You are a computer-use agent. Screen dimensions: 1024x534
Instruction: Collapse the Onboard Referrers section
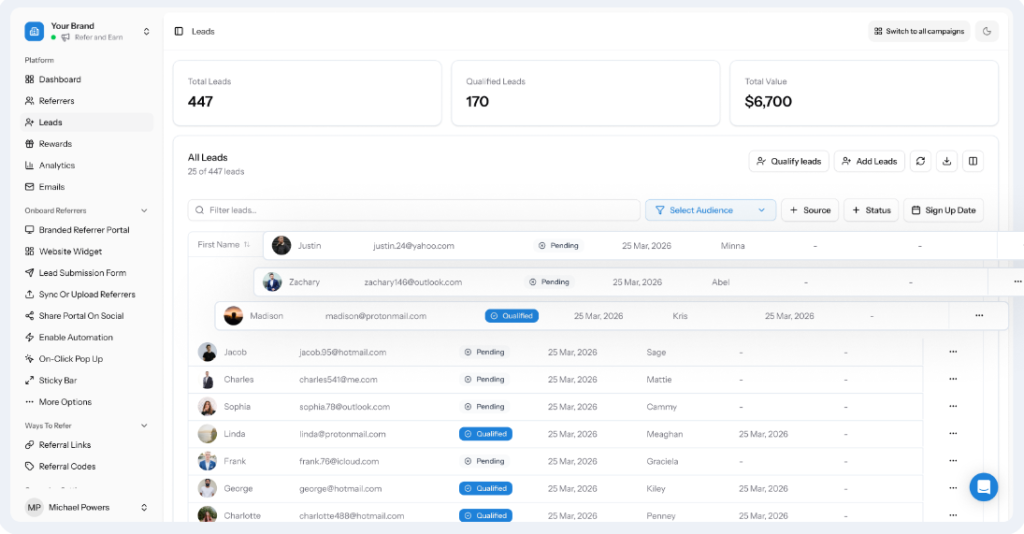pyautogui.click(x=144, y=211)
